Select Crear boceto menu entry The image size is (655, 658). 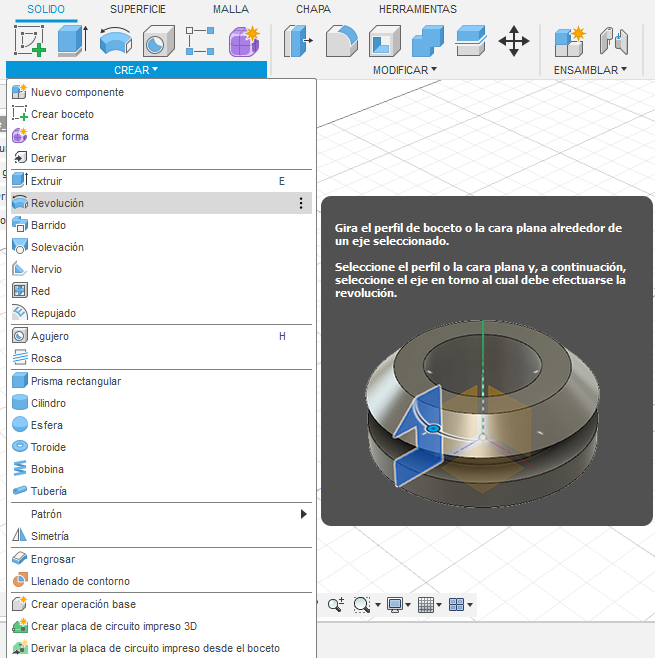tap(161, 114)
